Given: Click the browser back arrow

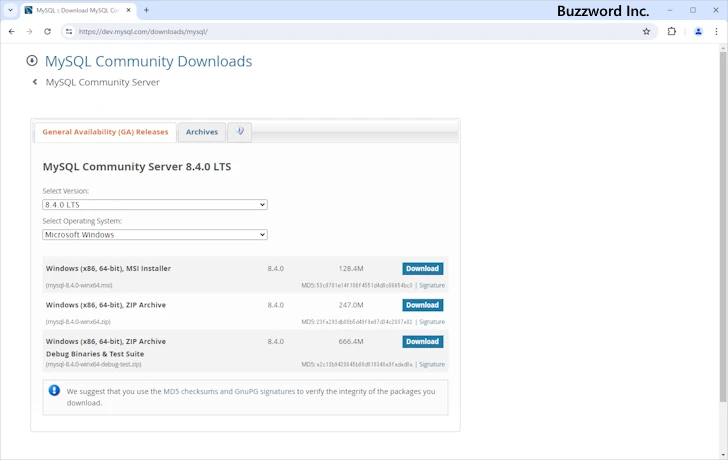Looking at the screenshot, I should pyautogui.click(x=11, y=31).
